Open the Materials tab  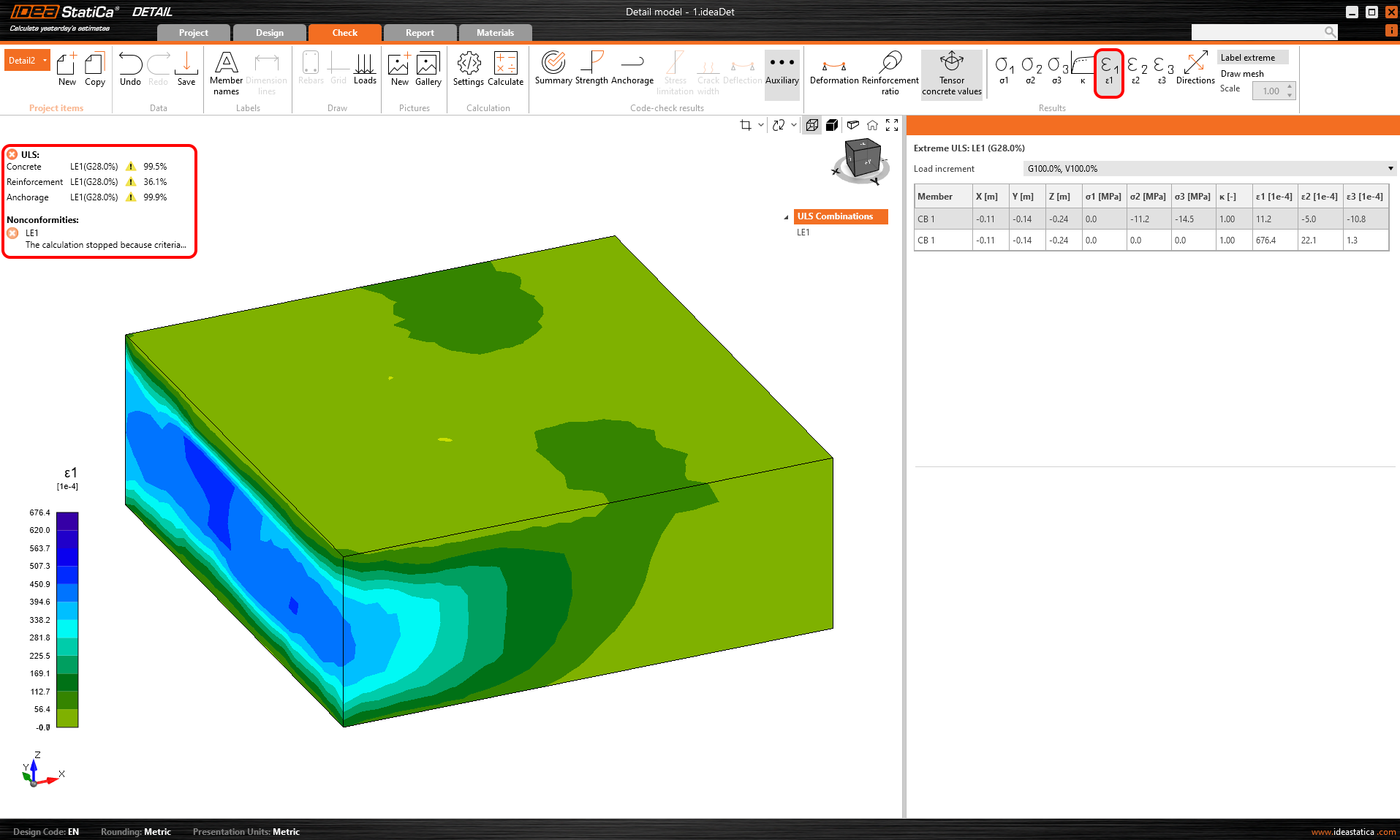click(x=495, y=32)
